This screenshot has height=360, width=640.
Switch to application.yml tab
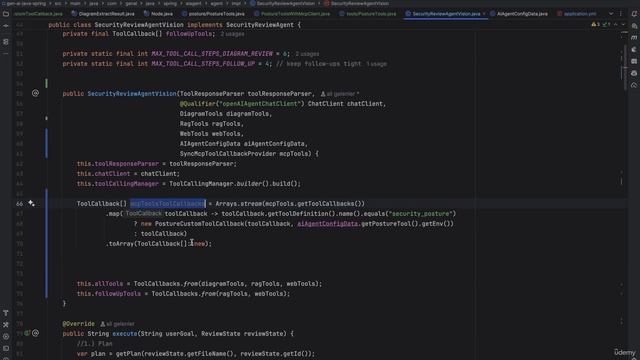click(576, 14)
